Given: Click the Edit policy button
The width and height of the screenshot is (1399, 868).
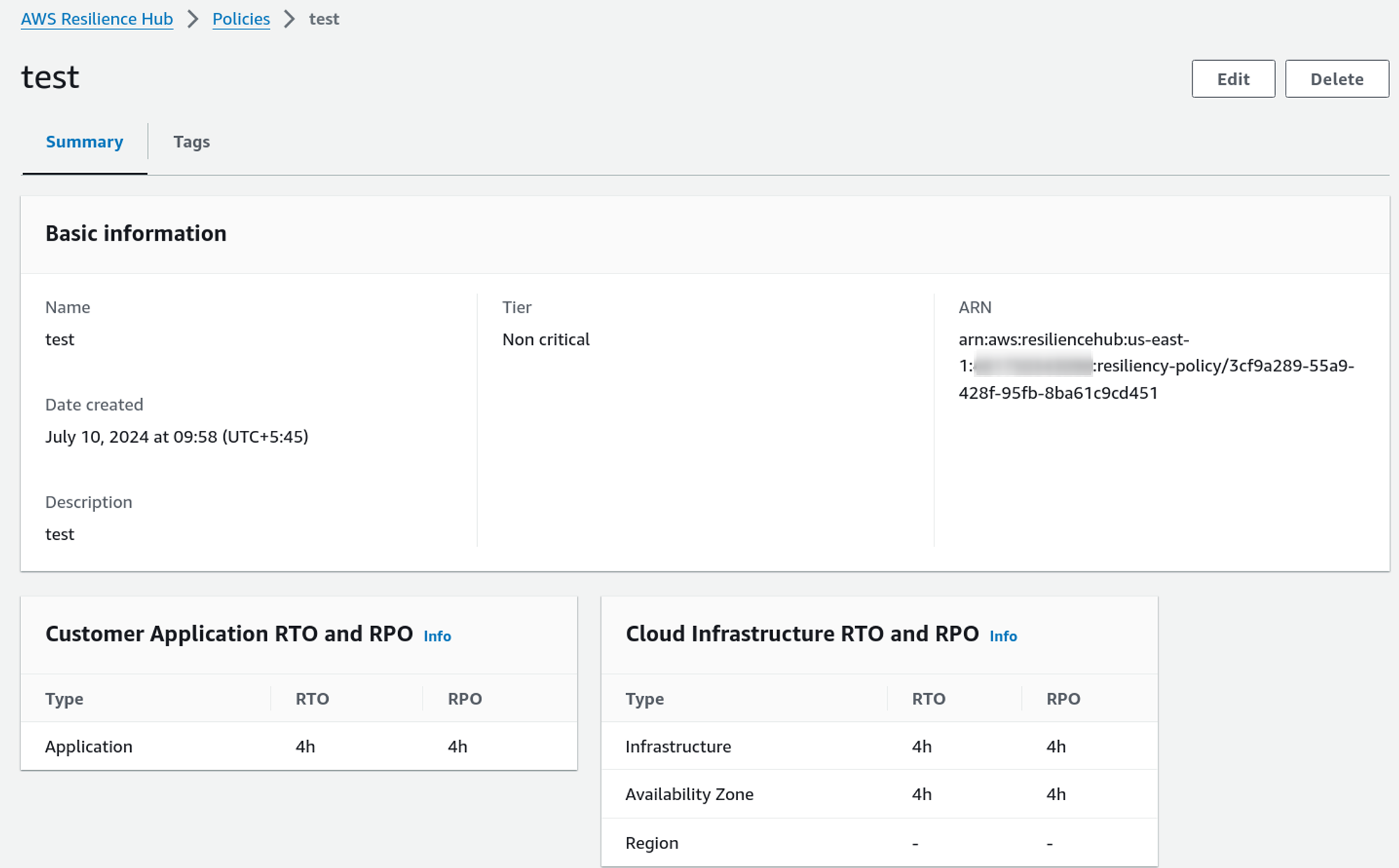Looking at the screenshot, I should point(1233,79).
